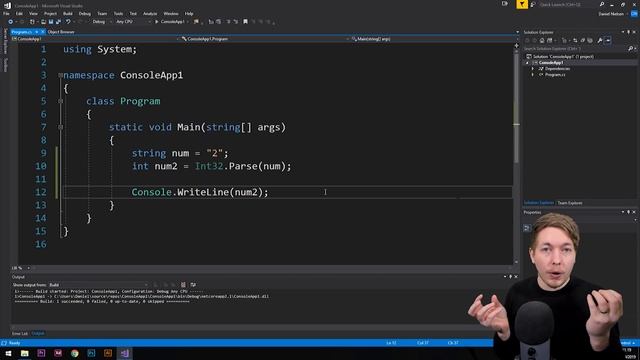Open the Test menu
The image size is (640, 360).
133,13
